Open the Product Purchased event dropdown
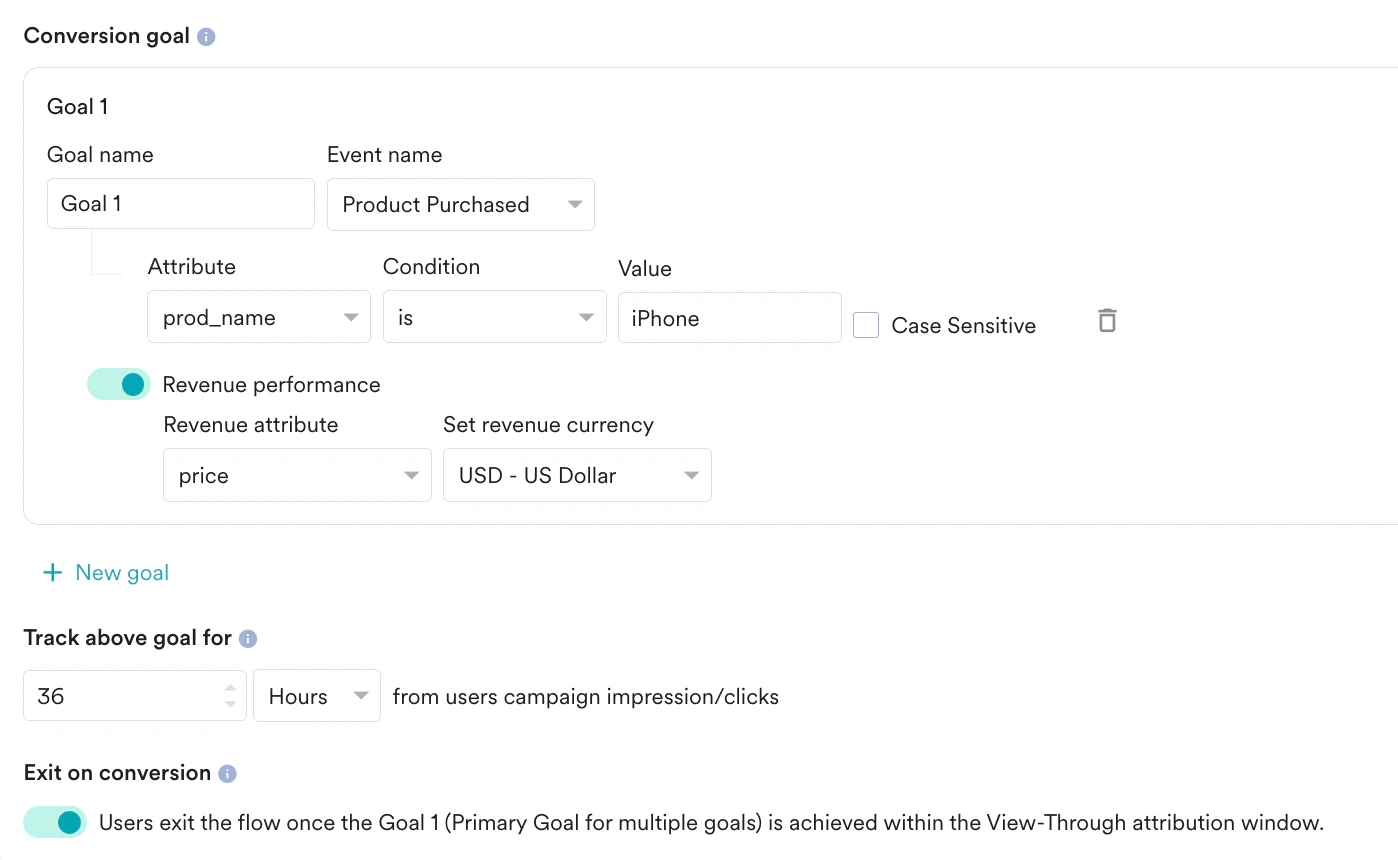1398x860 pixels. [x=461, y=204]
